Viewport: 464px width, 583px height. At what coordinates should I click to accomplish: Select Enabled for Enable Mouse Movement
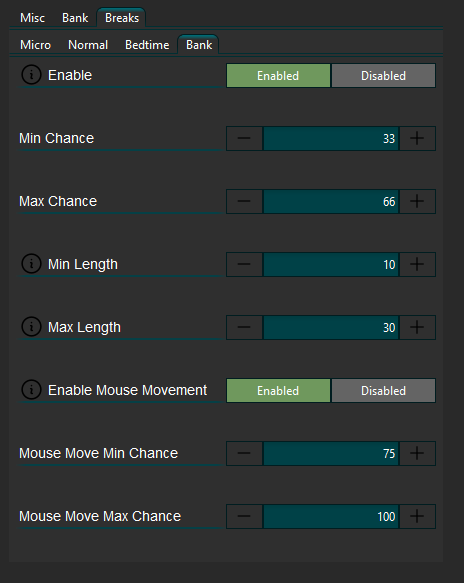[278, 390]
